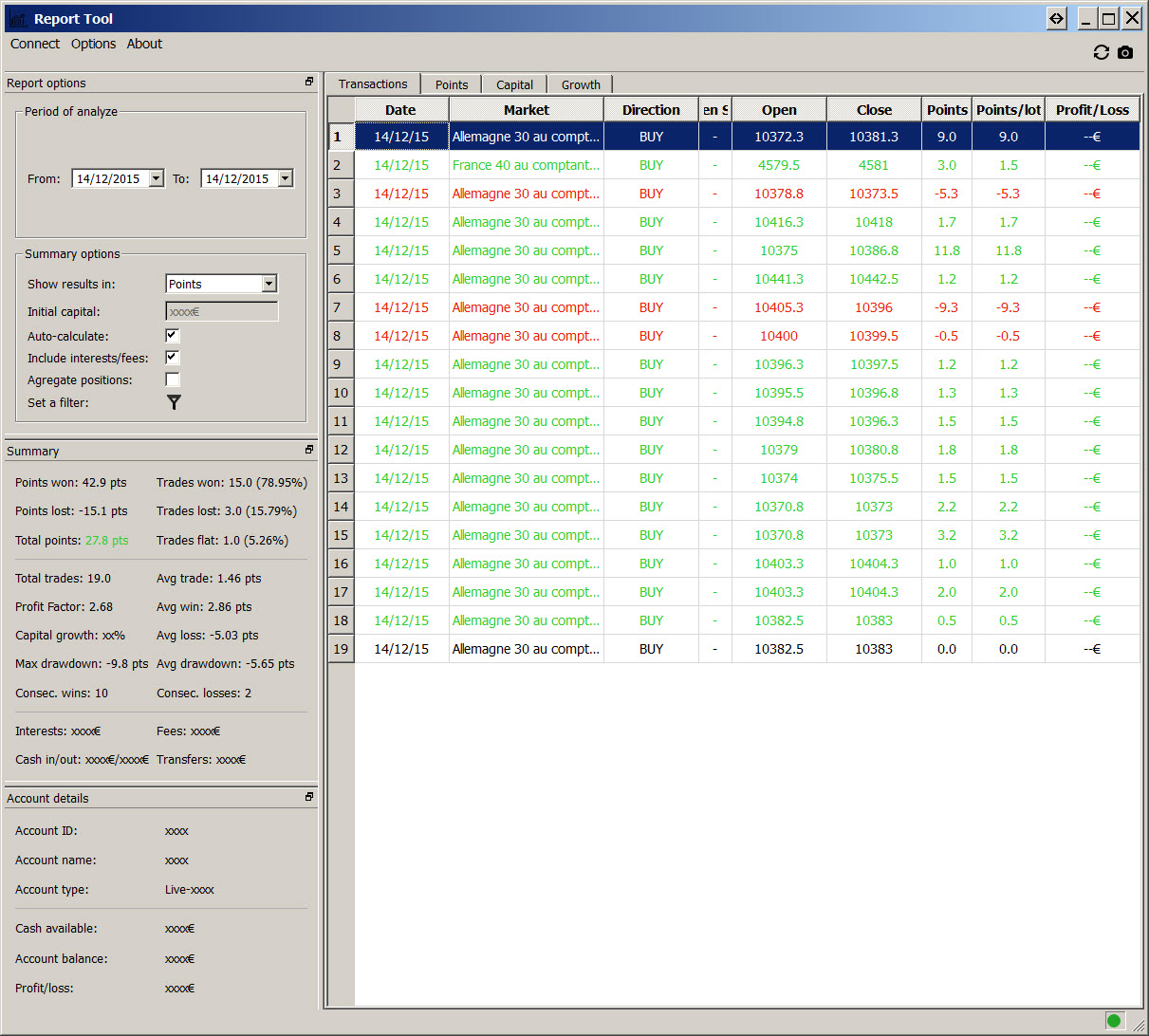Click the green connection status indicator
This screenshot has height=1036, width=1149.
click(1114, 1021)
